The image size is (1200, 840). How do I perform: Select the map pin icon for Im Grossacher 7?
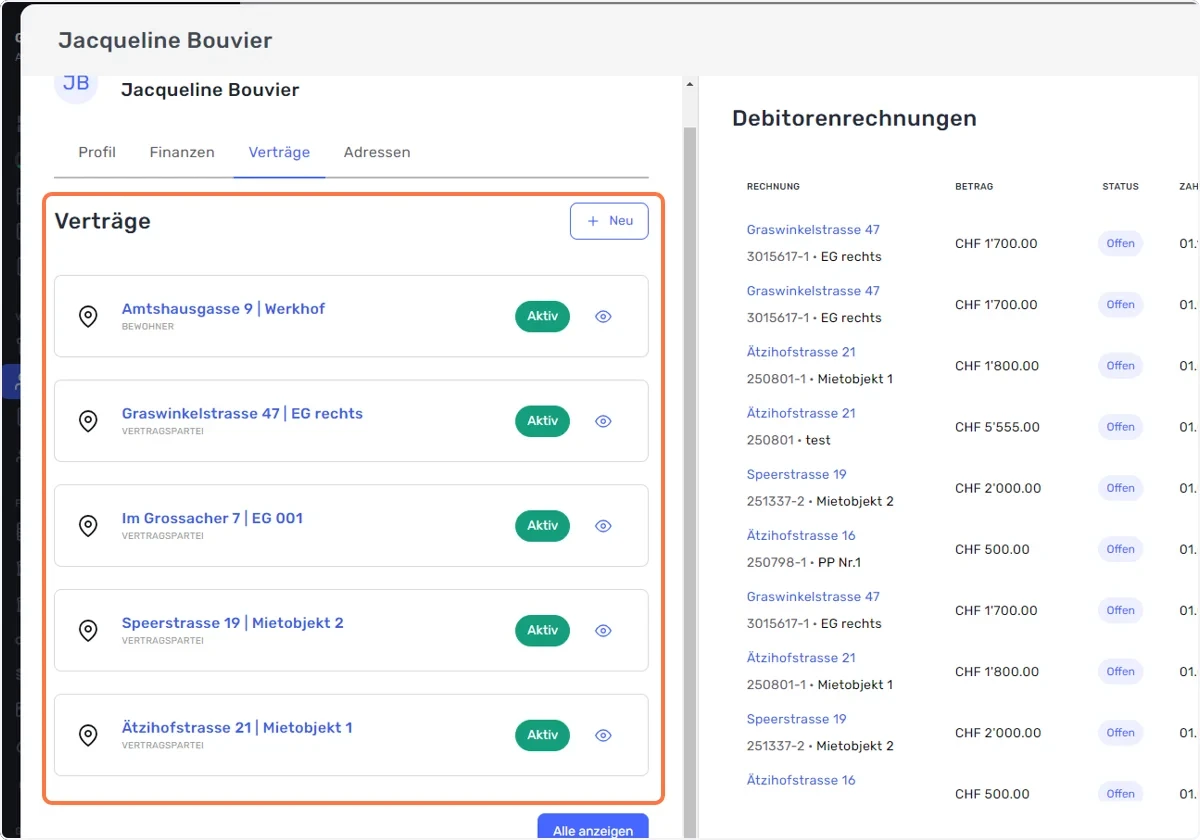pyautogui.click(x=88, y=526)
